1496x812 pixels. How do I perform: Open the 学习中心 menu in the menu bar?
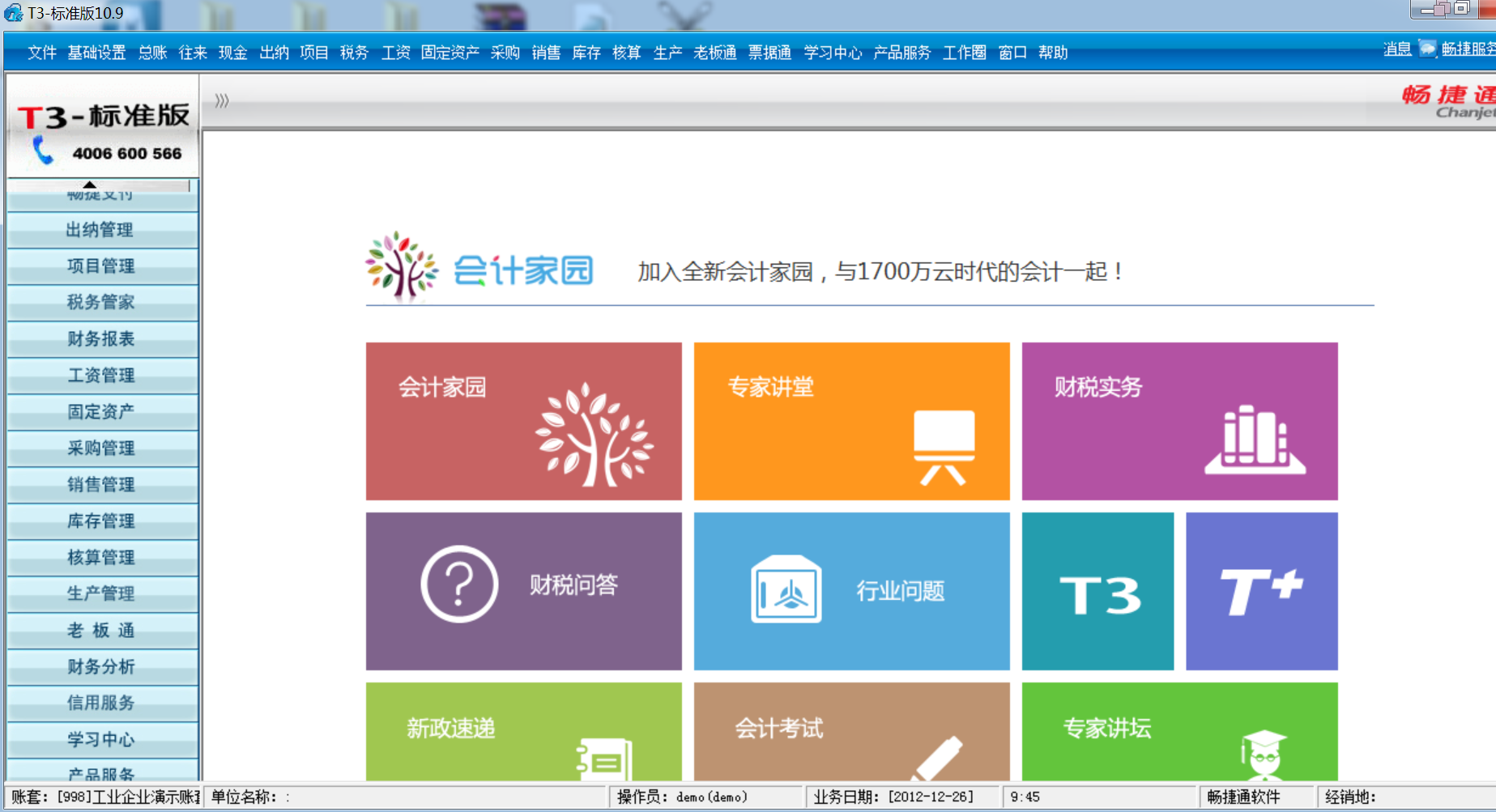tap(833, 53)
